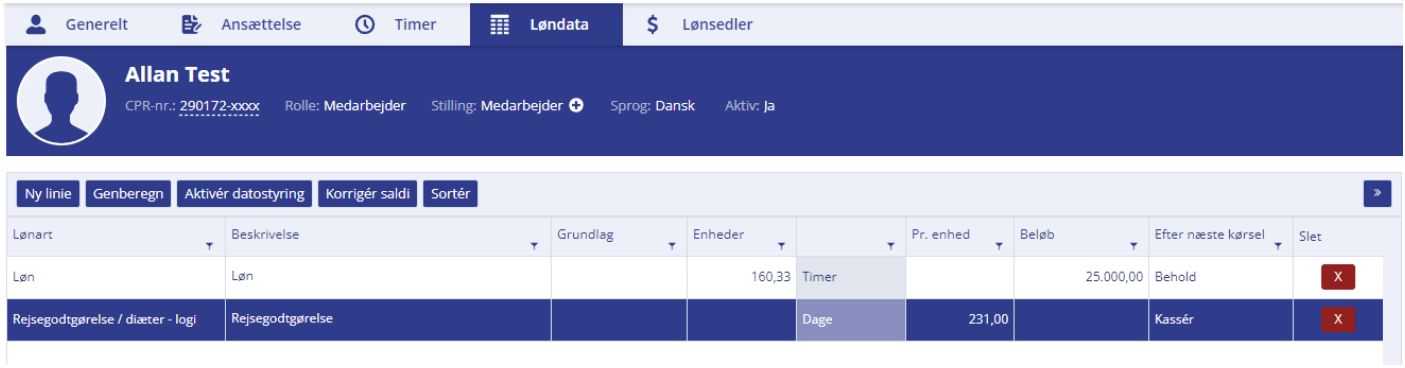Screen dimensions: 1405x368
Task: Open the Beskrivelse column filter icon
Action: coord(535,245)
